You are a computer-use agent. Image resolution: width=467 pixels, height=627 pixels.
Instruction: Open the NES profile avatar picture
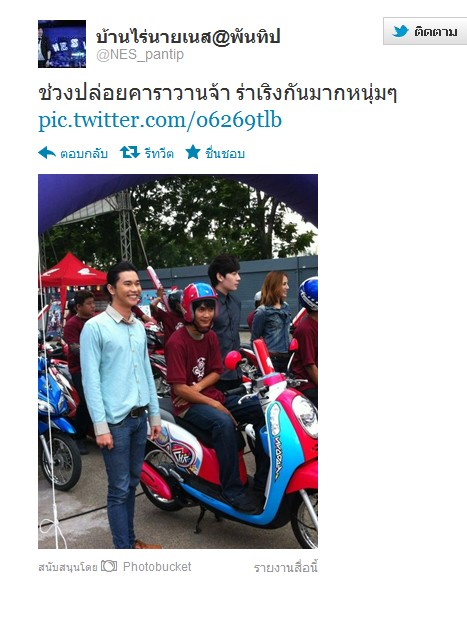[x=62, y=44]
